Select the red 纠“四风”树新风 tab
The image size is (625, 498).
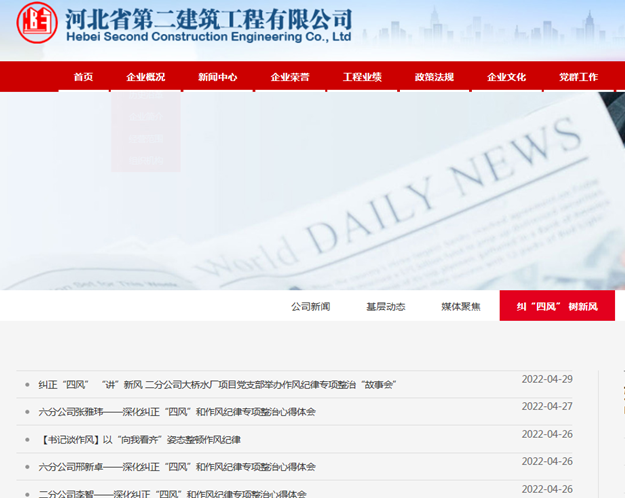pyautogui.click(x=557, y=307)
